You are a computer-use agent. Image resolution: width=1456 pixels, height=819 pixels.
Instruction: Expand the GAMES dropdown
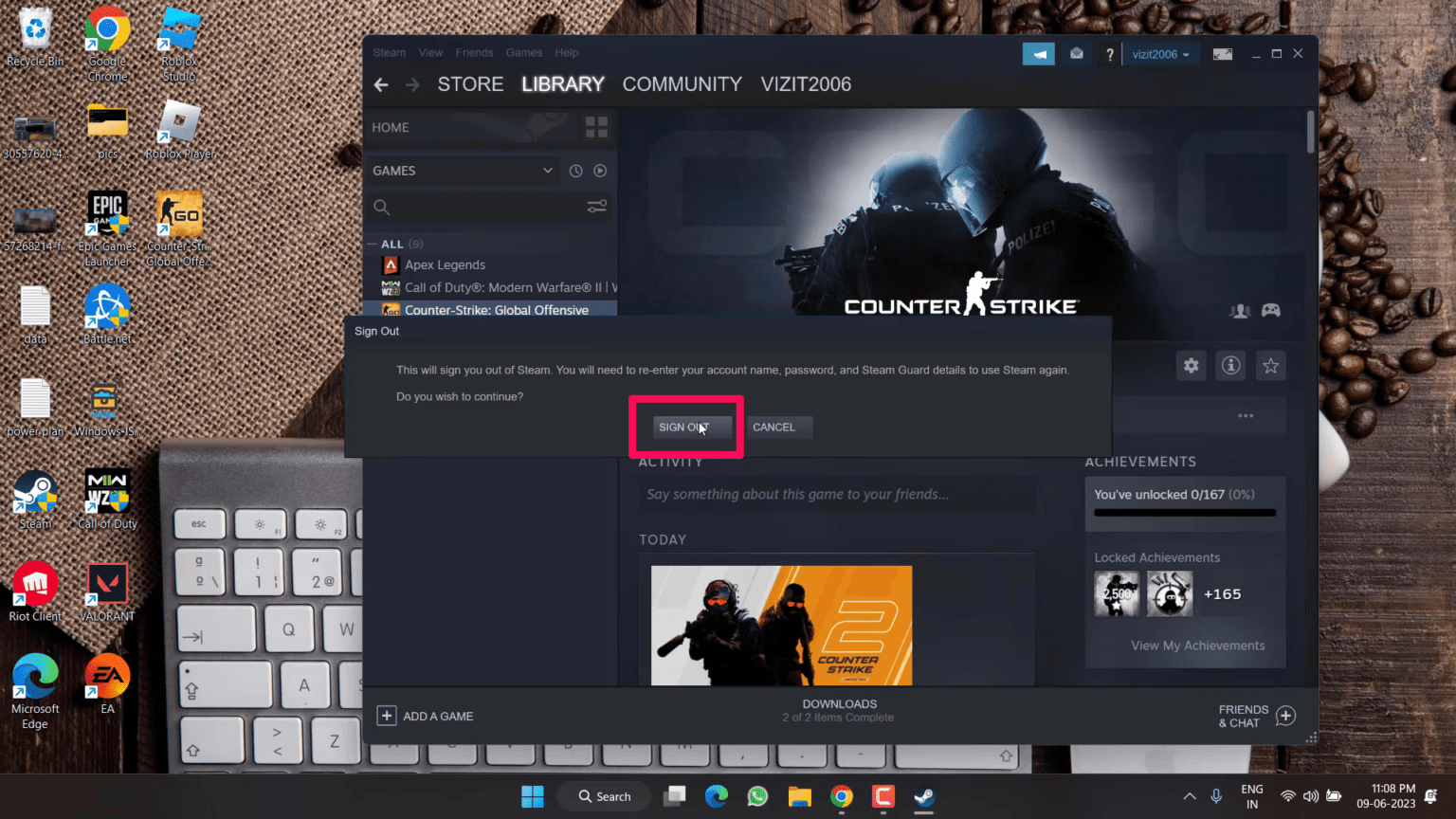tap(463, 171)
